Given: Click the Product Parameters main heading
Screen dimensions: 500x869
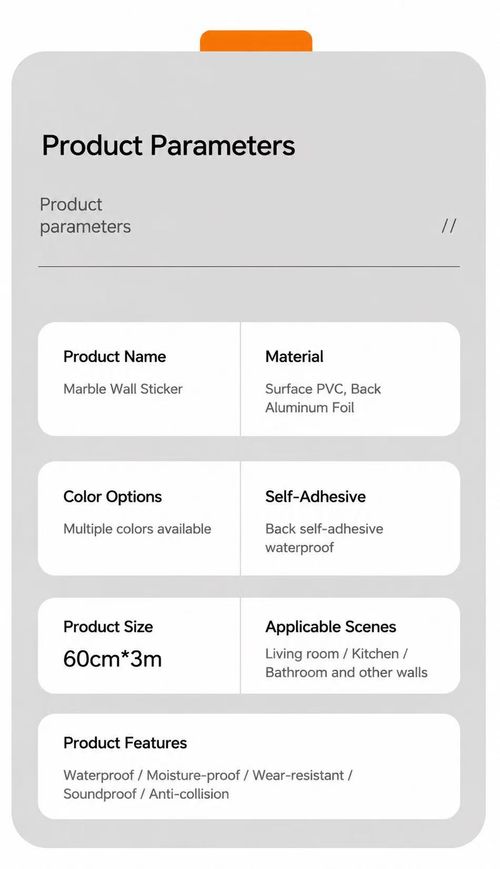Looking at the screenshot, I should (x=169, y=146).
